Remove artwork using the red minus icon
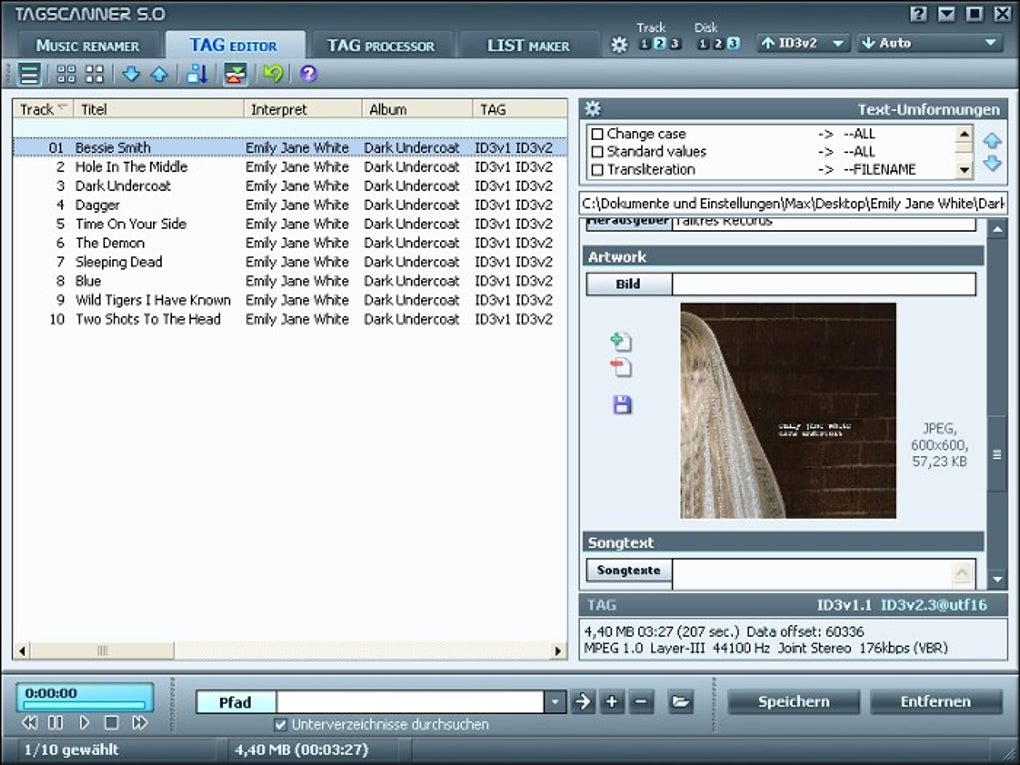Image resolution: width=1020 pixels, height=765 pixels. (x=622, y=367)
